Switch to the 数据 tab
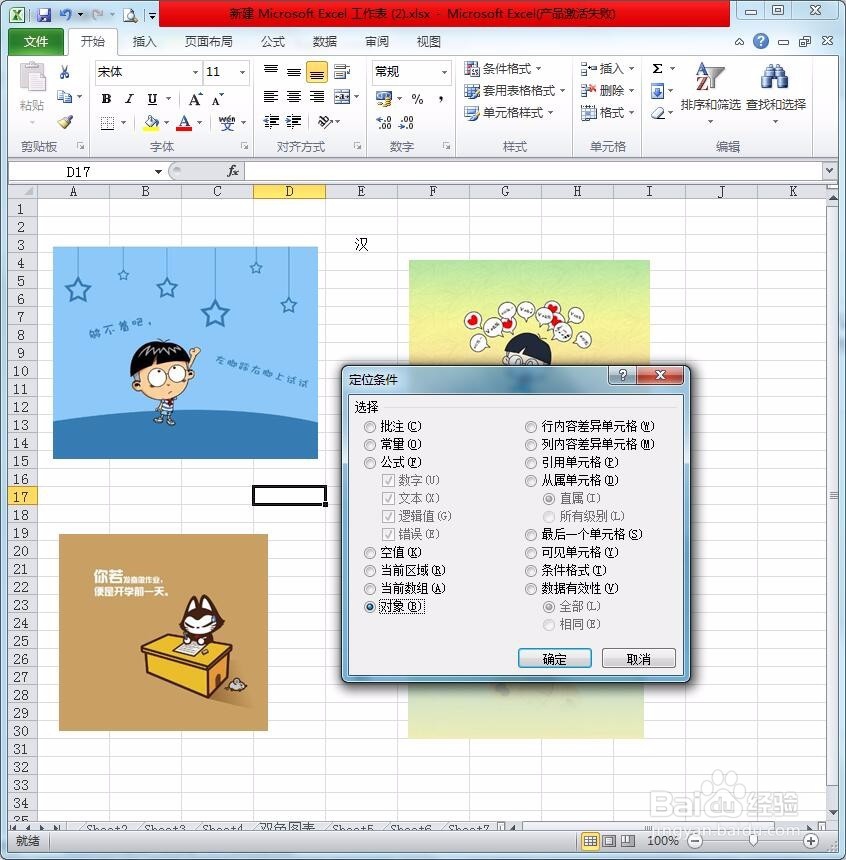The height and width of the screenshot is (860, 846). [x=324, y=42]
